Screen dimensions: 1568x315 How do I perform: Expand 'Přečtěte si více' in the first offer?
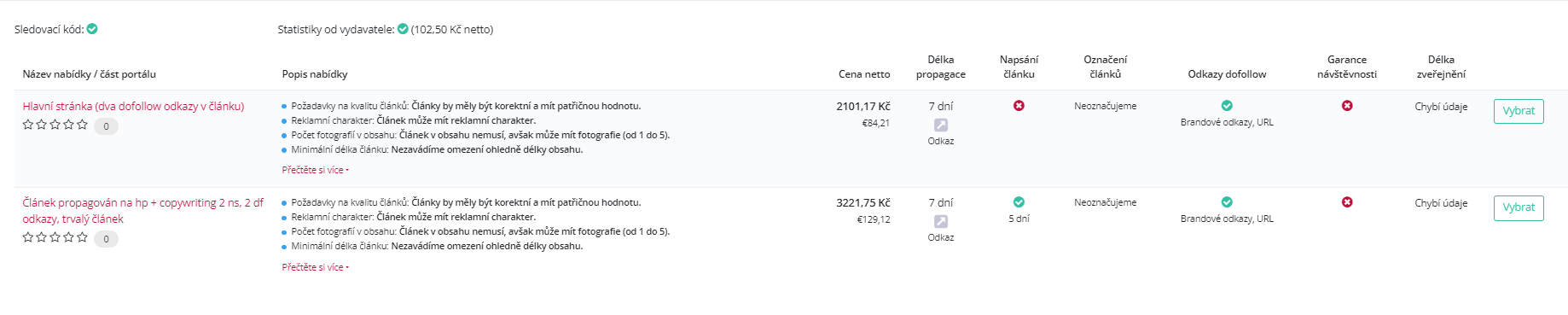point(315,170)
